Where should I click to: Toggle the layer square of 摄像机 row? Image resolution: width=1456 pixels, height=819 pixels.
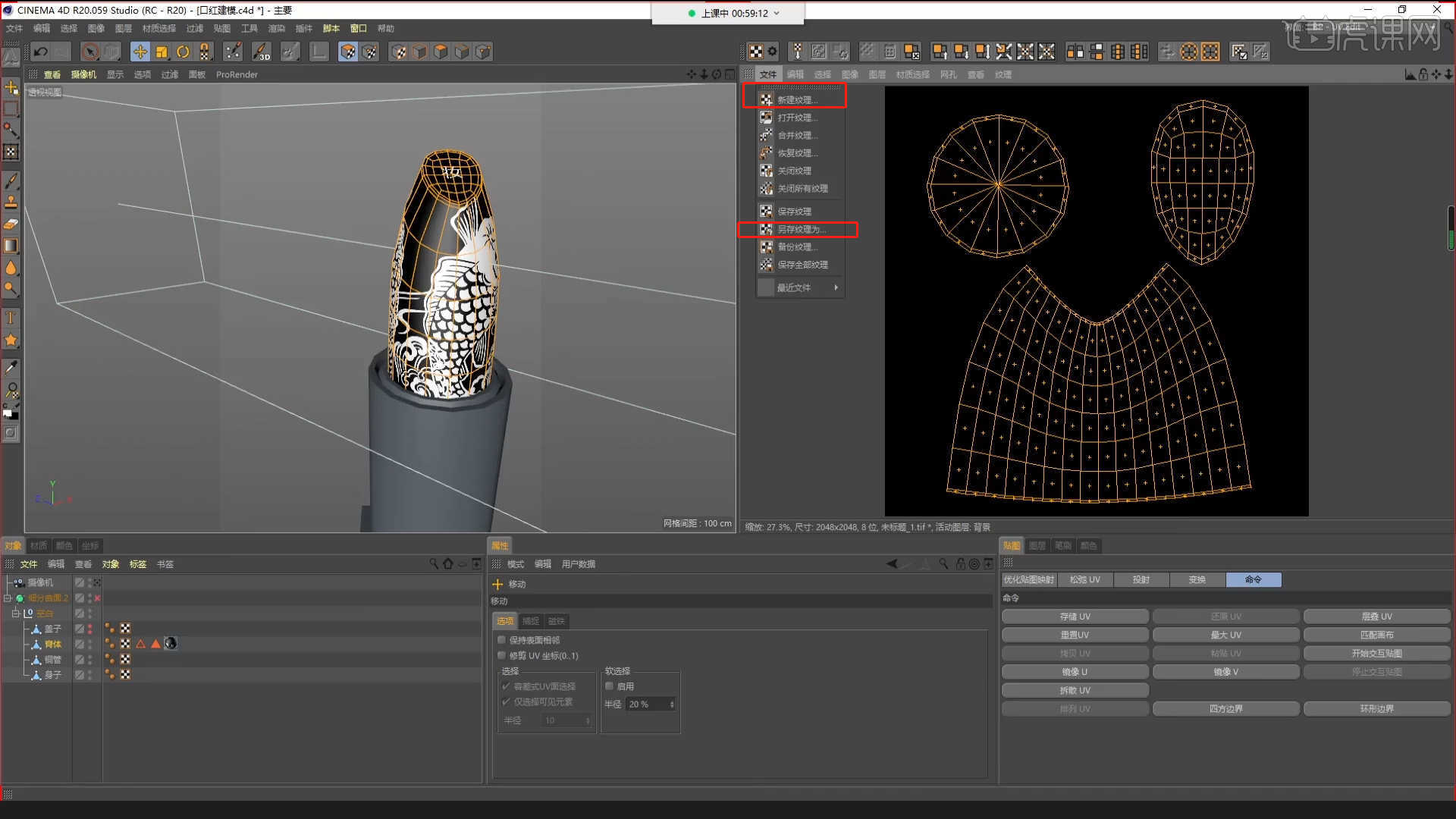[79, 582]
